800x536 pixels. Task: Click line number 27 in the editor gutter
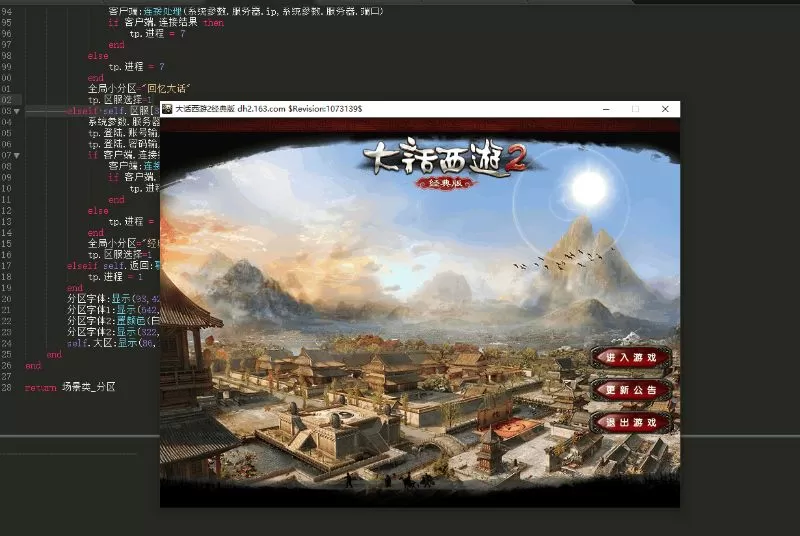pyautogui.click(x=6, y=376)
